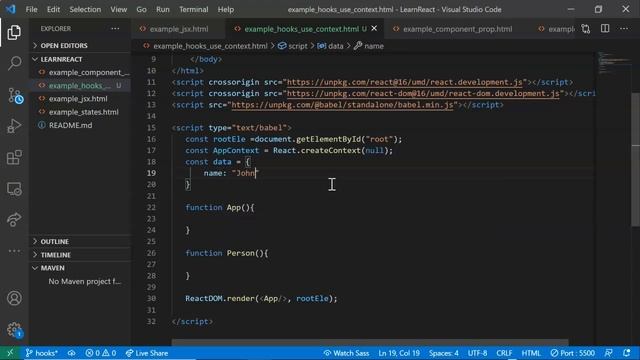
Task: Open errors and warnings problems indicator
Action: click(100, 353)
